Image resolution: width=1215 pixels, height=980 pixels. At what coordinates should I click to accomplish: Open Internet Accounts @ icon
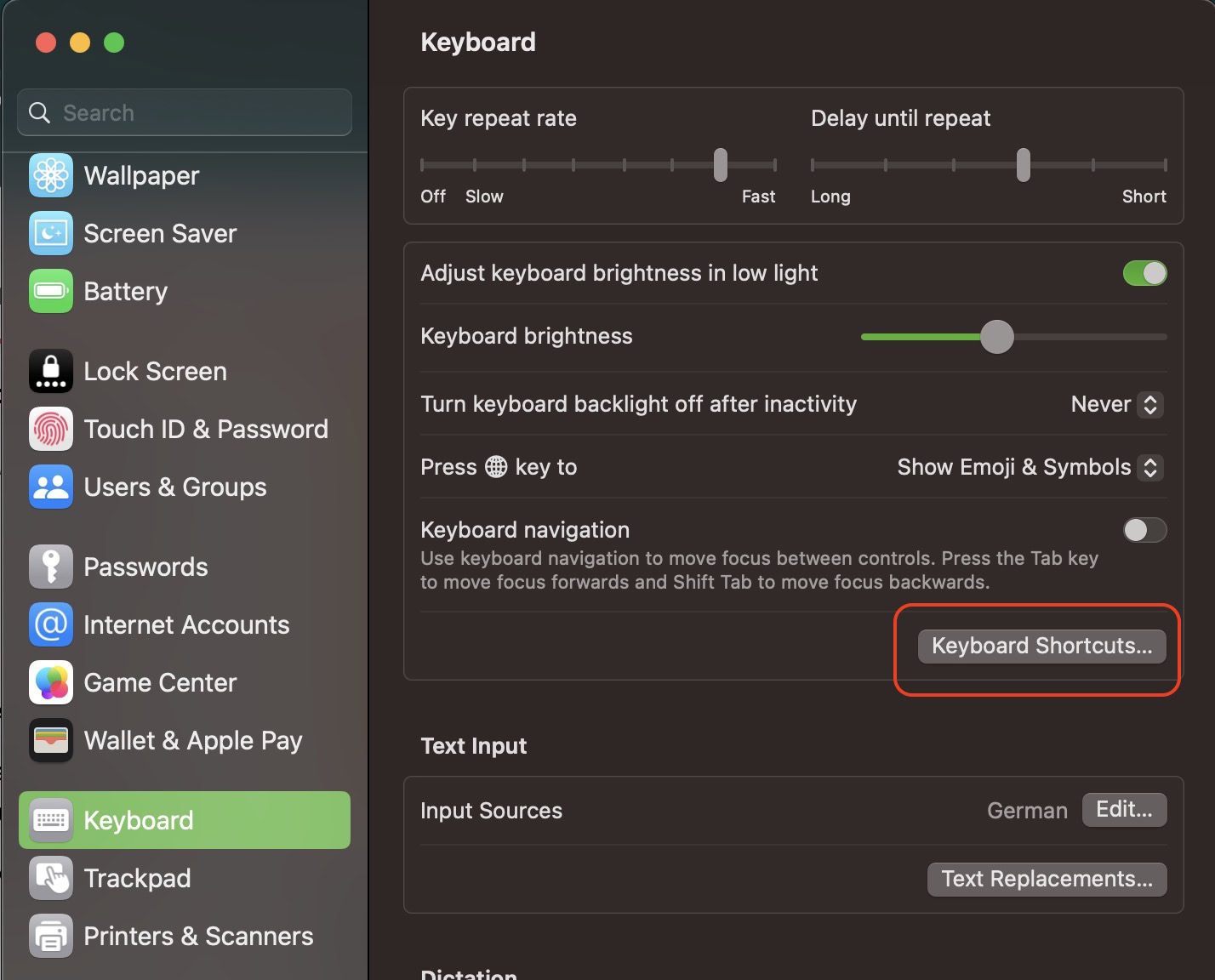click(51, 624)
